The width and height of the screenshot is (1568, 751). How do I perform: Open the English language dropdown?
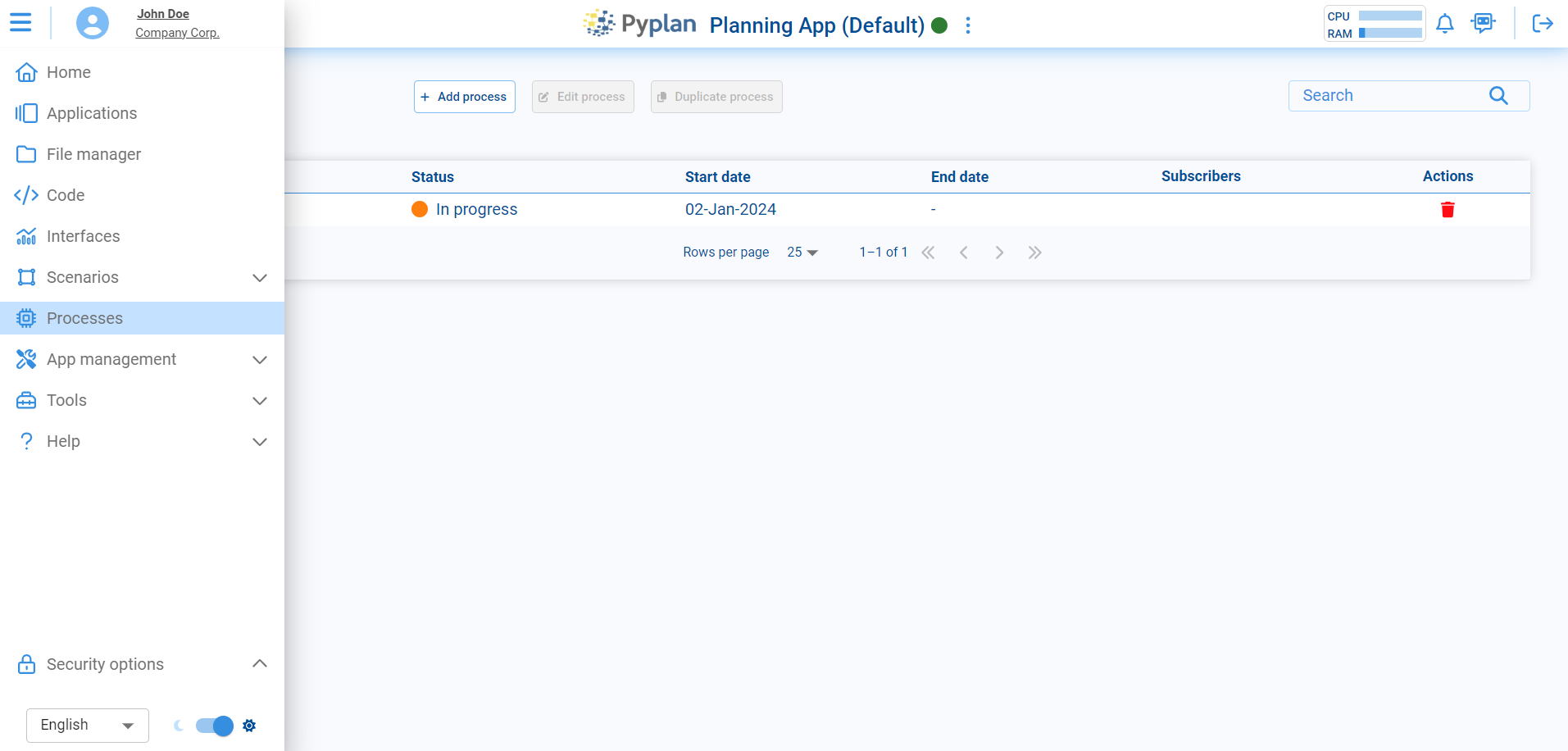(x=86, y=725)
